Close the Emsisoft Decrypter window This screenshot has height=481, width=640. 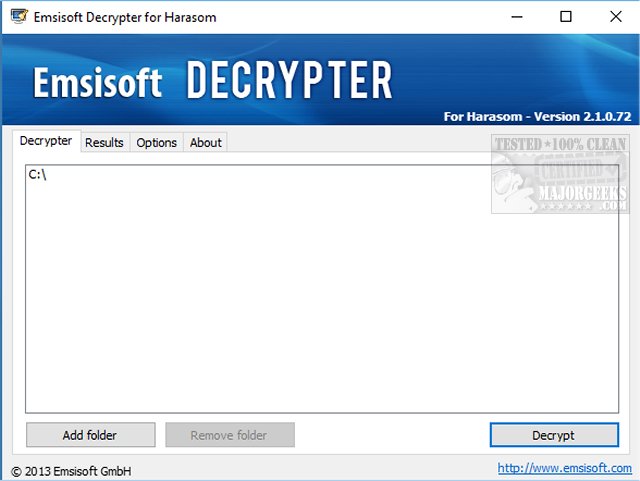click(x=616, y=17)
